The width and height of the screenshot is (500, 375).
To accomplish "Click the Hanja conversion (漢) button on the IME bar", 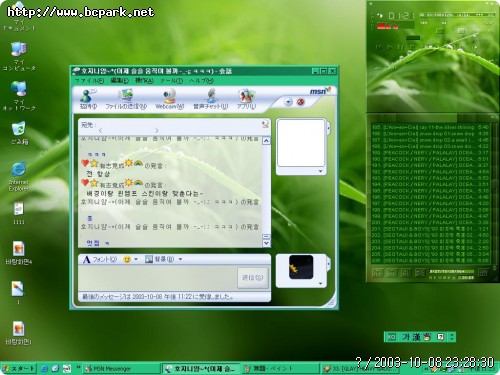I will (x=416, y=337).
